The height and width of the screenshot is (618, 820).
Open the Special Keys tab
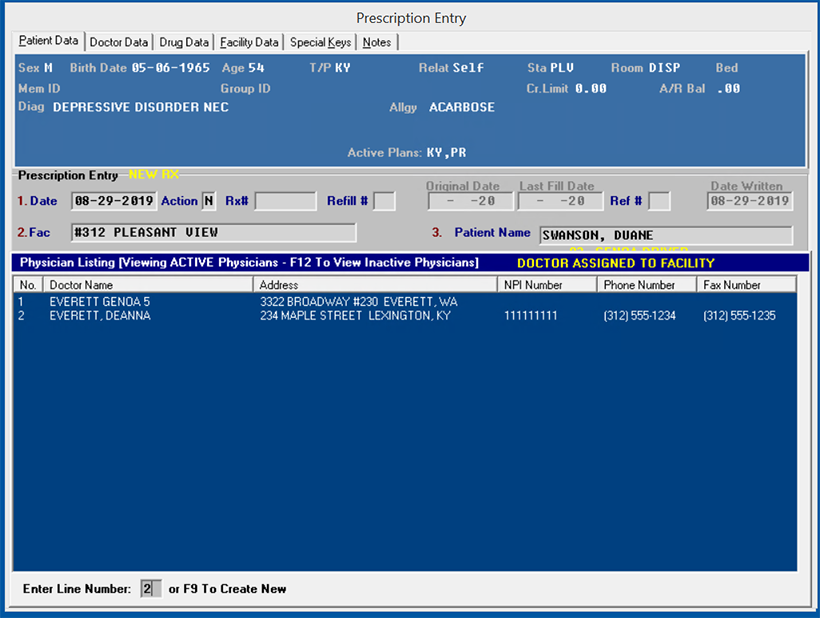click(320, 42)
